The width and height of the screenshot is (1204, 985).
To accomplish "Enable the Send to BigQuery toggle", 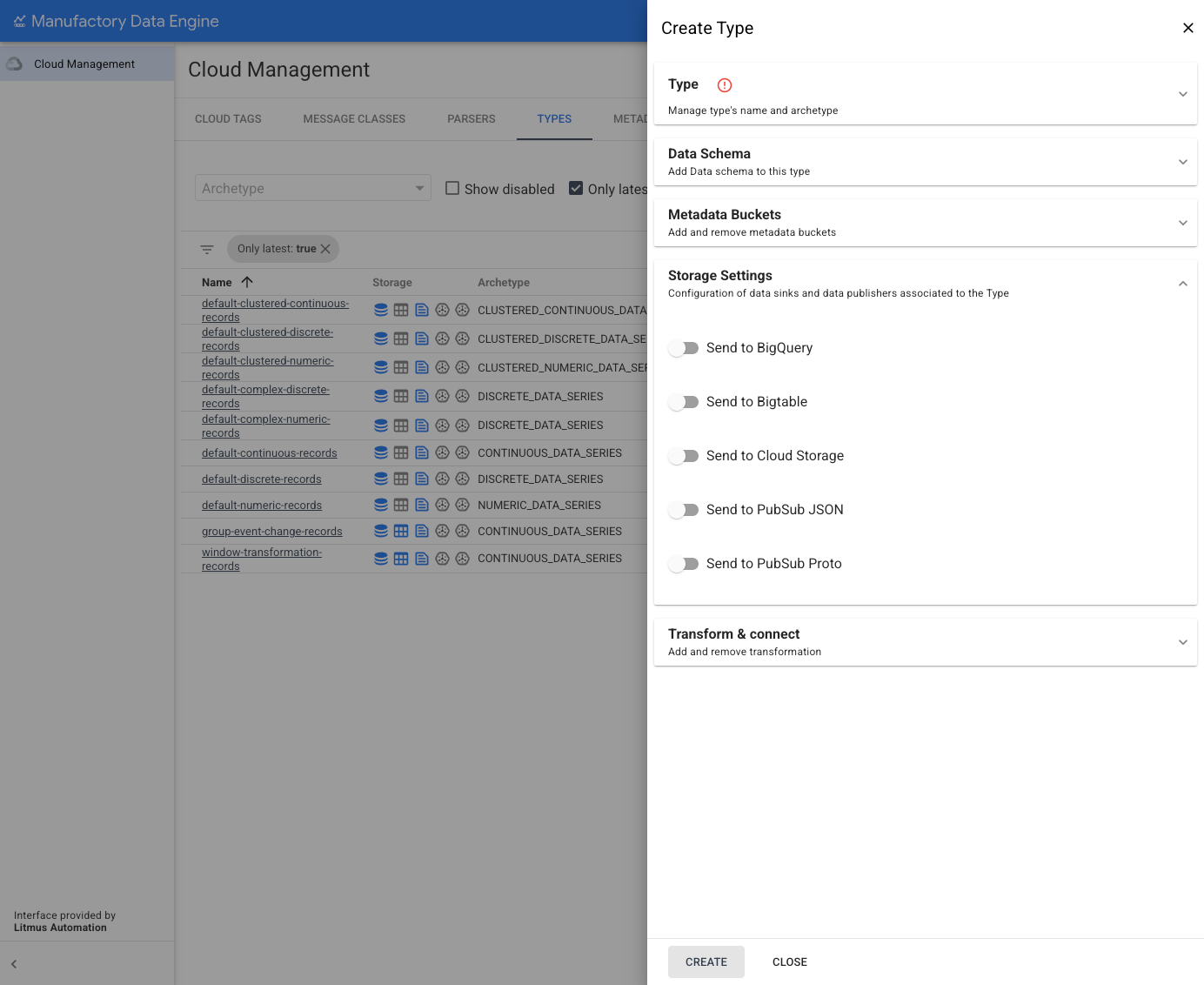I will click(684, 348).
